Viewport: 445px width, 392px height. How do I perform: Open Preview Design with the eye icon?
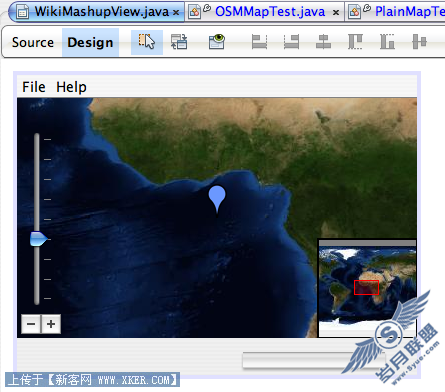[217, 42]
